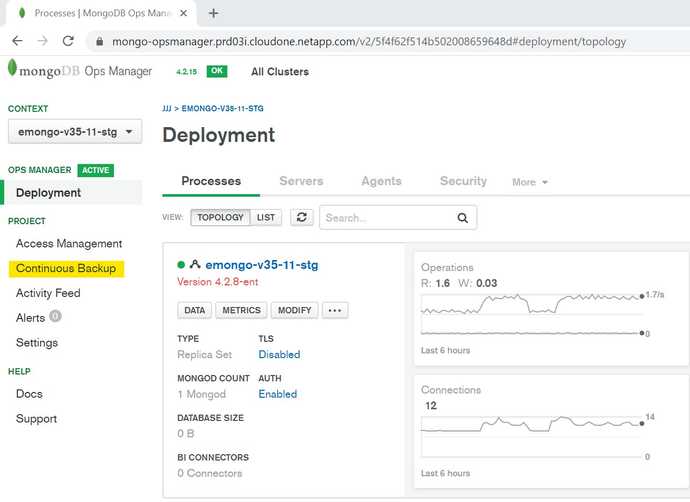690x502 pixels.
Task: Click the MongoDB leaf logo
Action: (12, 68)
